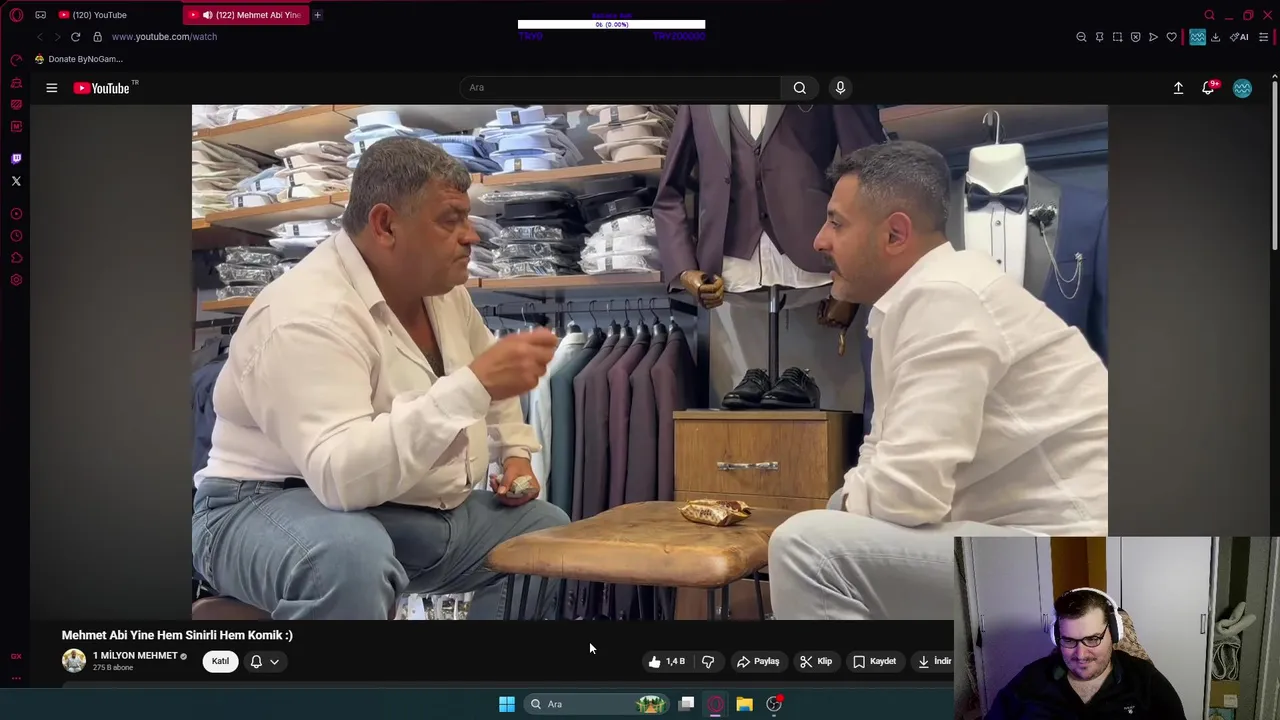Create a clip with Klip button
Screen dimensions: 1280x720
816,661
